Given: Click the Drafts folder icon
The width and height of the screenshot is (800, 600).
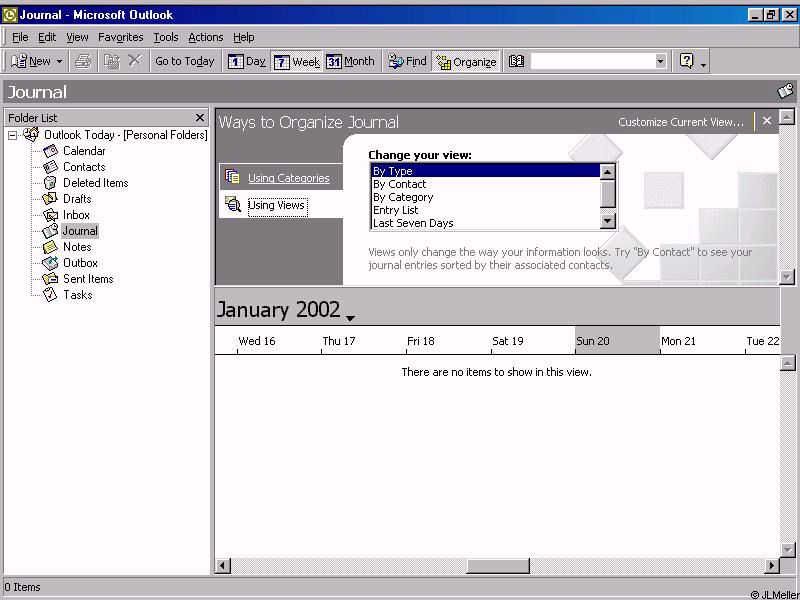Looking at the screenshot, I should [x=51, y=199].
